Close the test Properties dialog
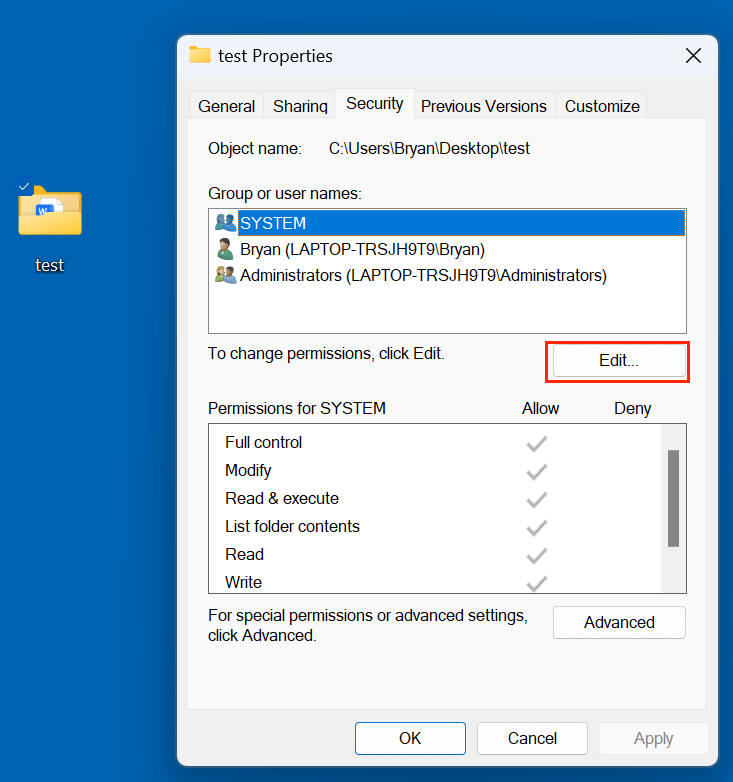The image size is (733, 782). tap(693, 55)
